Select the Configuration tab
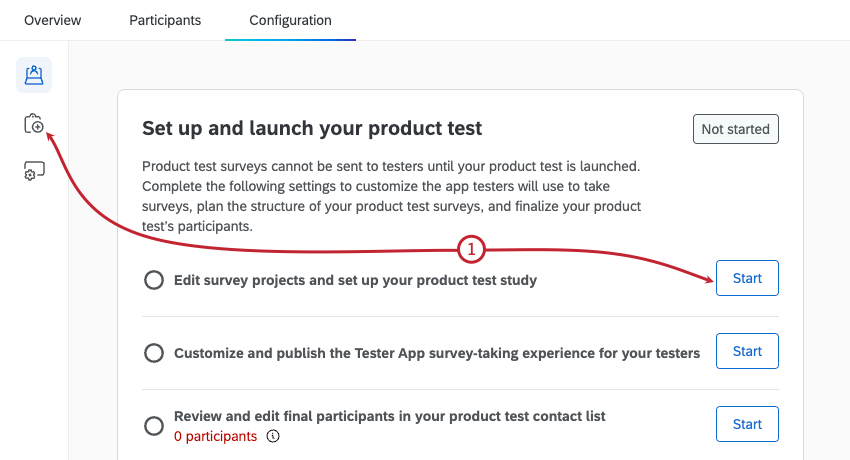 coord(290,20)
